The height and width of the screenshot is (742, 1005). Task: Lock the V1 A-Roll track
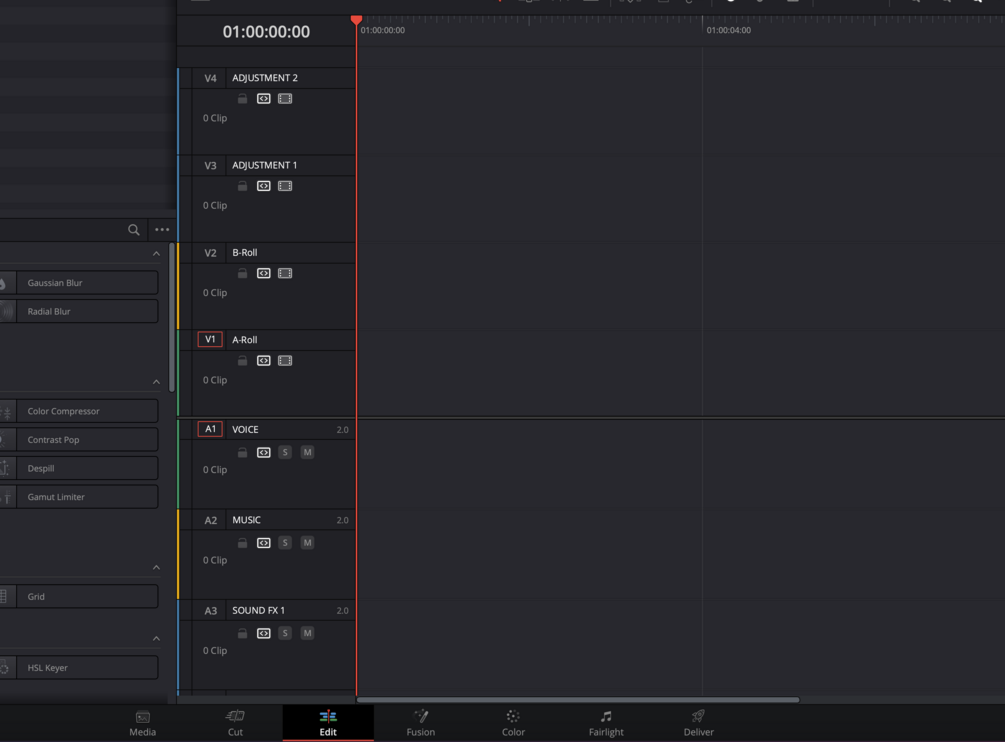point(242,361)
